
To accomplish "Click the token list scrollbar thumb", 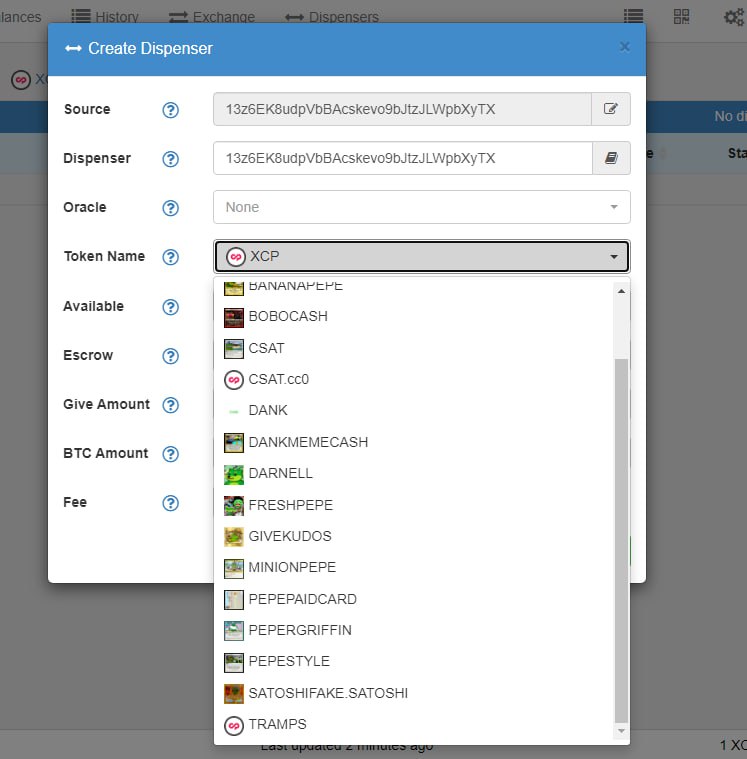I will 622,541.
